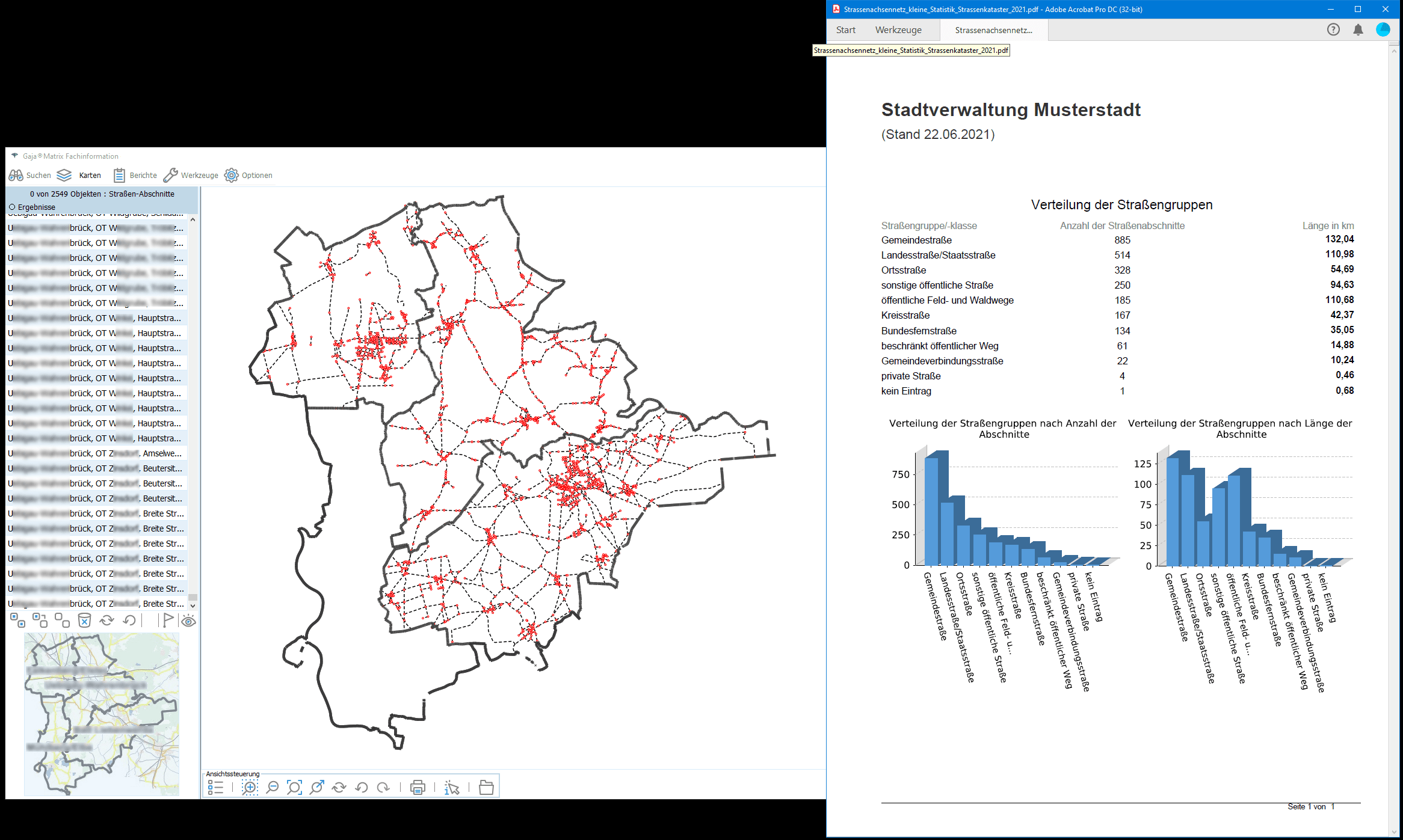Click the undo arrow below the results list
Viewport: 1403px width, 840px height.
pyautogui.click(x=129, y=621)
